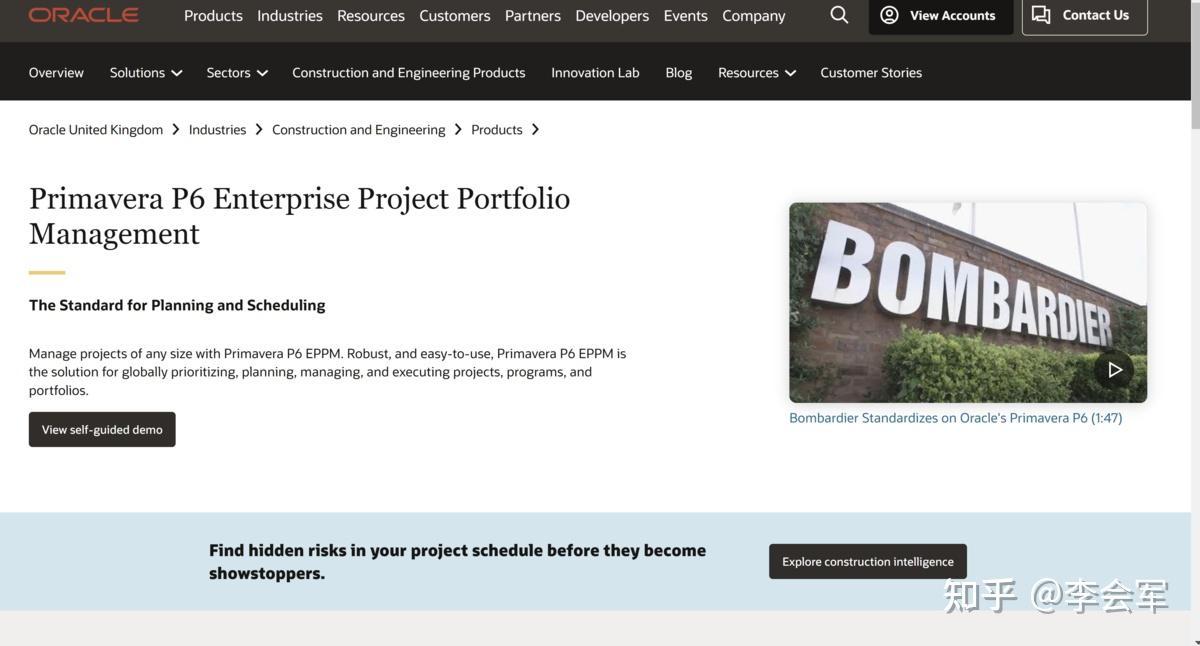Viewport: 1200px width, 646px height.
Task: Open the search magnifier icon
Action: point(839,15)
